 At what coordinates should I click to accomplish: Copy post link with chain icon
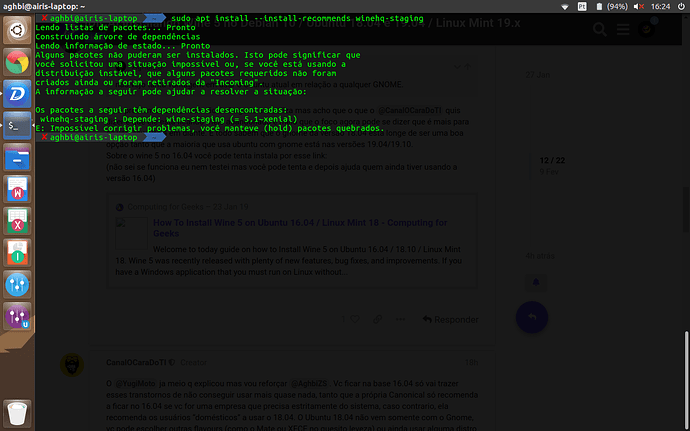coord(378,319)
